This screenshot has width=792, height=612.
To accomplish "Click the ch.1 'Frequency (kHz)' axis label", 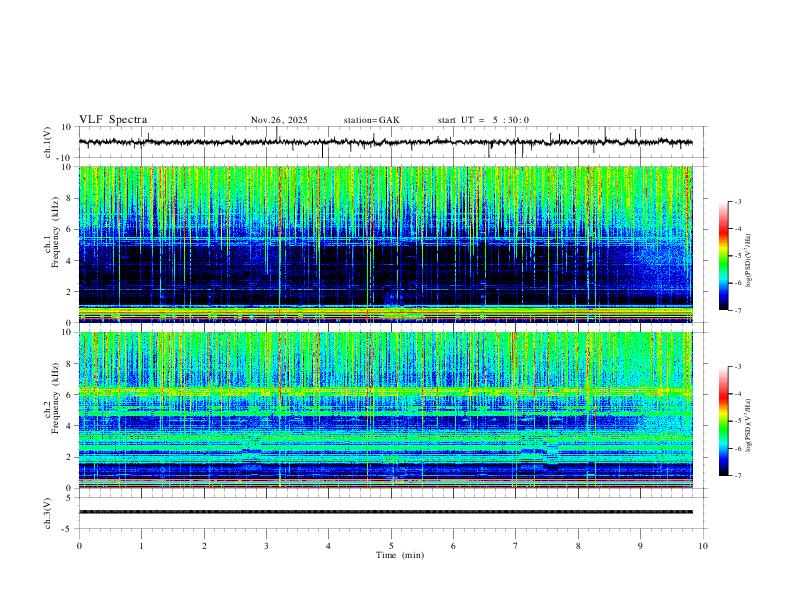I will [55, 231].
